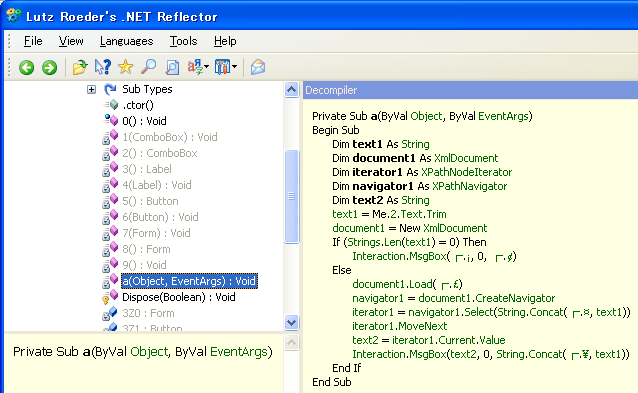The image size is (638, 393).
Task: Open the language selector dropdown in toolbar
Action: click(x=198, y=67)
